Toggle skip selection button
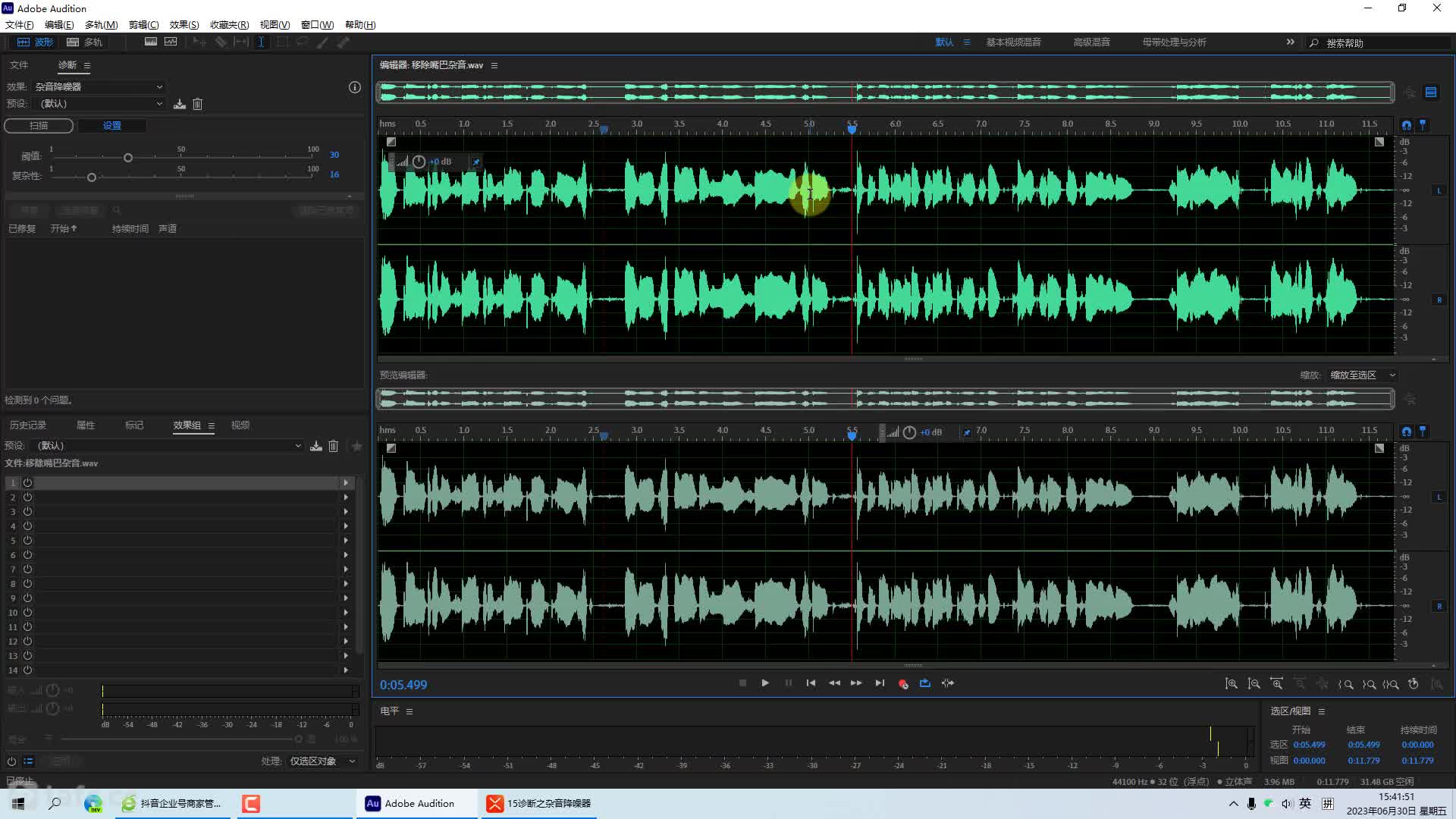This screenshot has height=819, width=1456. pos(948,683)
